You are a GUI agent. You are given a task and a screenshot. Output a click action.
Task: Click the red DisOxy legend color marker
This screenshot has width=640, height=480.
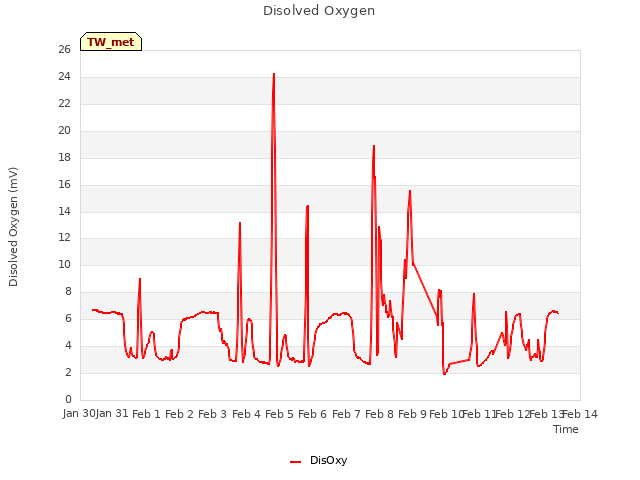coord(295,462)
